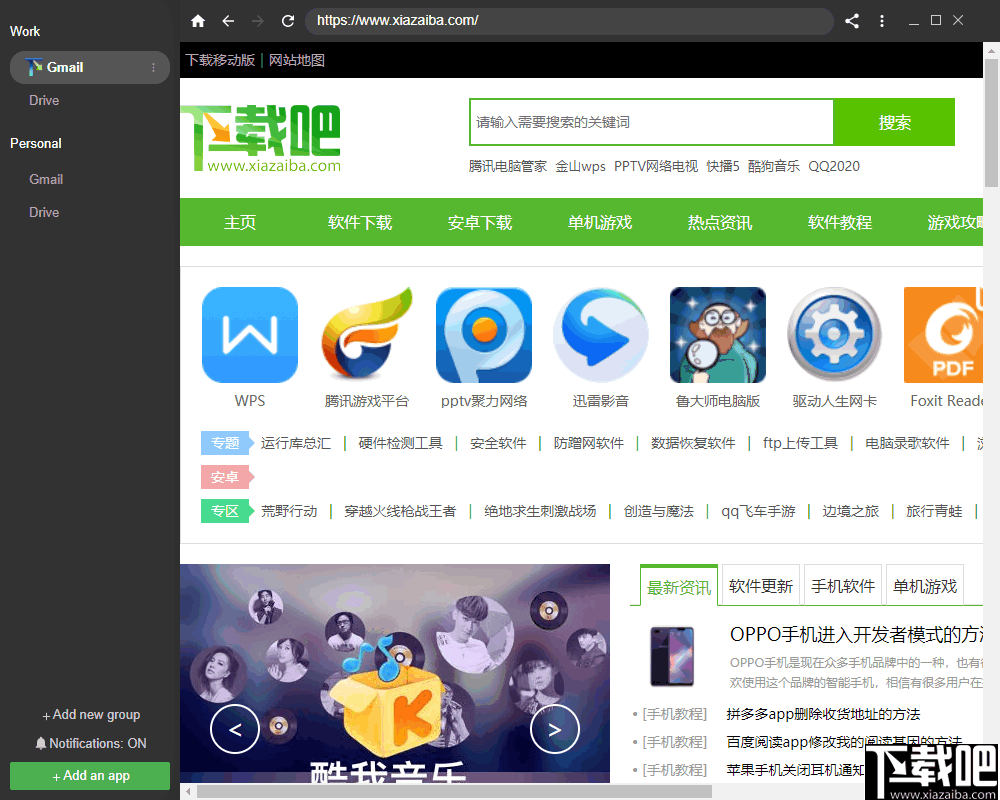Open the 热点资讯 navigation item

pos(719,223)
